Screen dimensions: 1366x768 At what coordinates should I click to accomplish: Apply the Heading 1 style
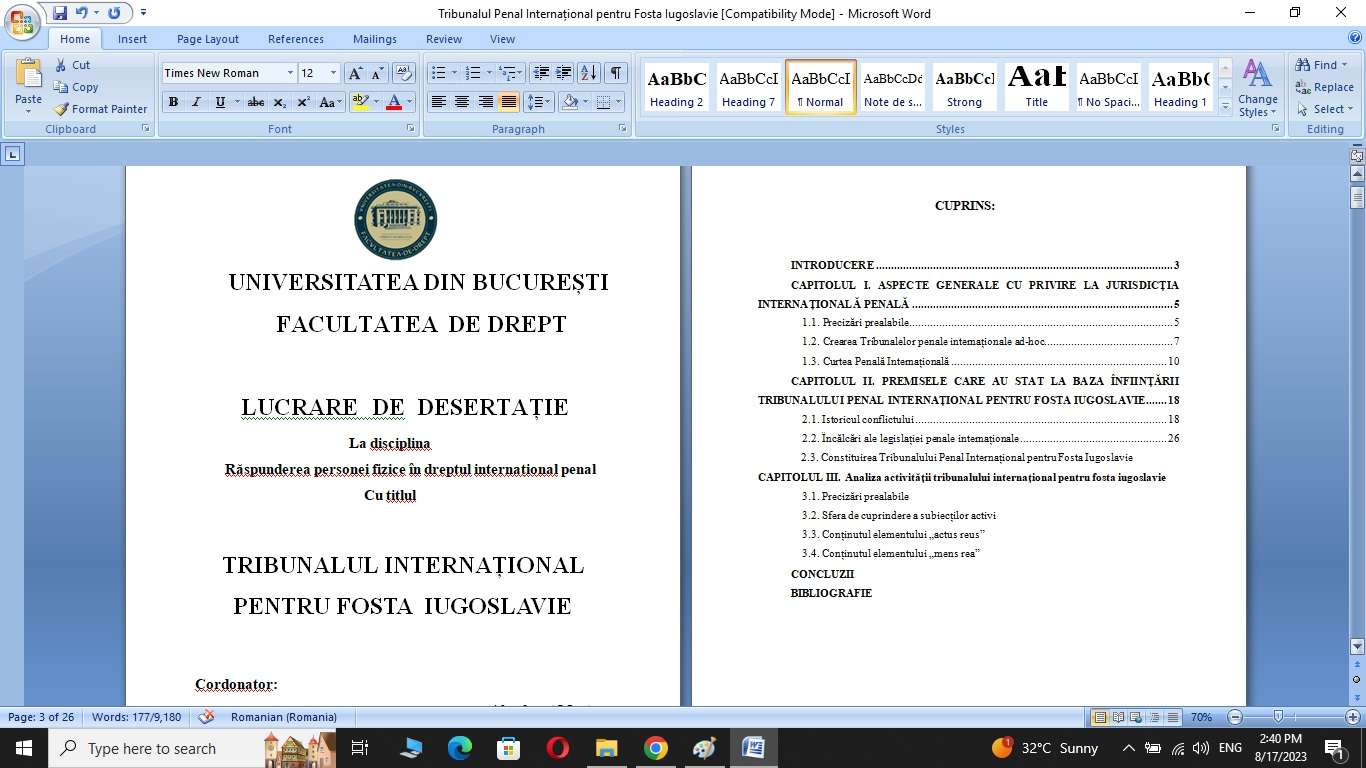(1180, 87)
